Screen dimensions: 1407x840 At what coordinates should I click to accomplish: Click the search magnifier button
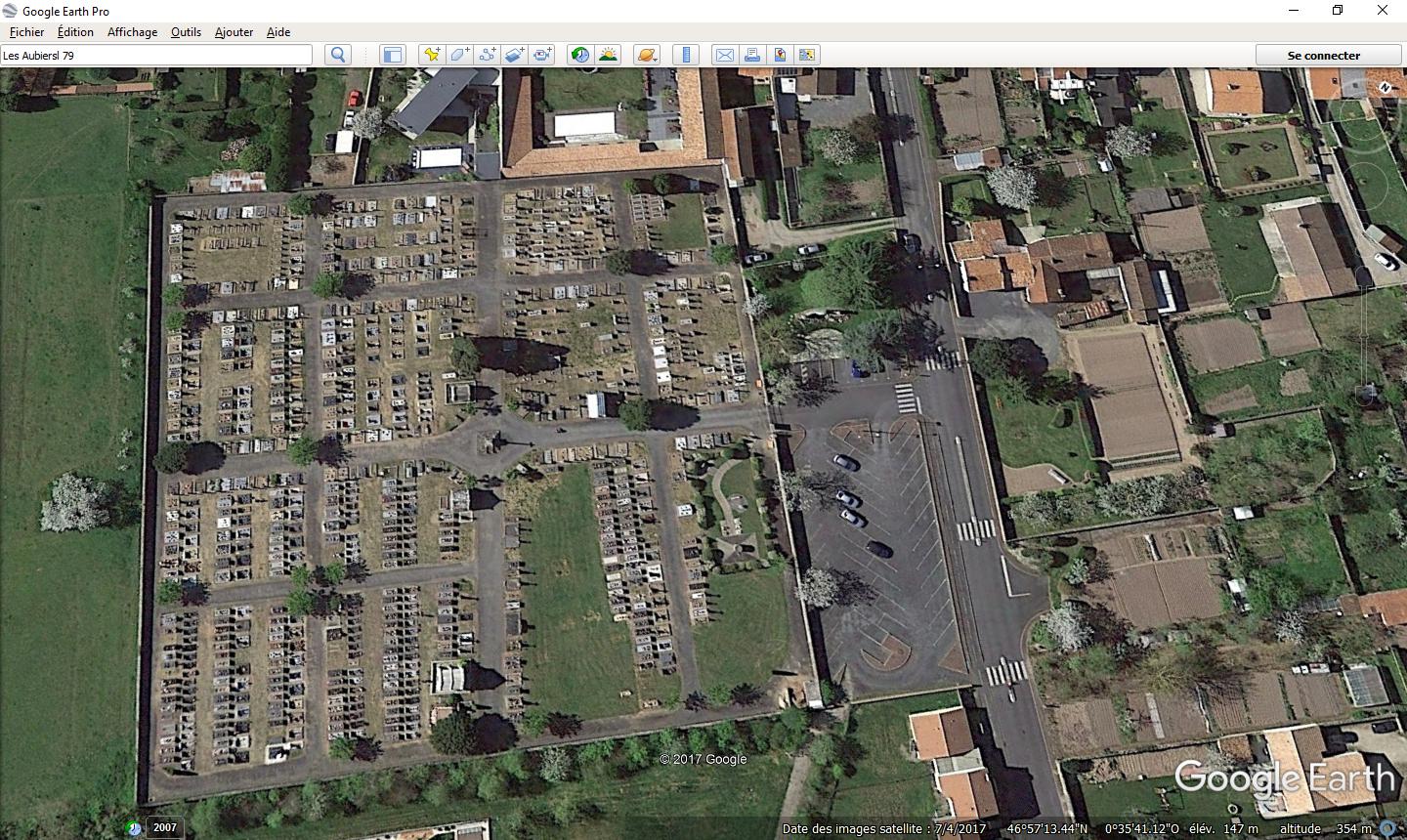(338, 55)
